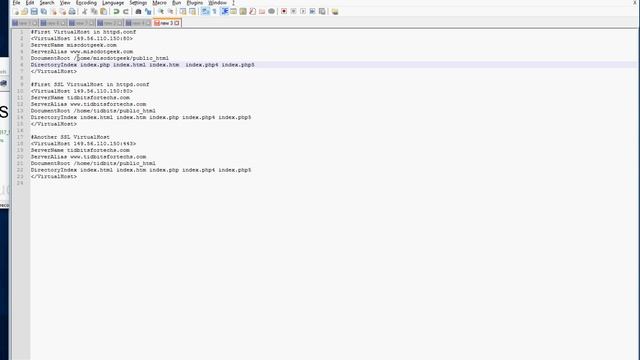Screen dimensions: 640x360
Task: Switch to the 'new 2' tab
Action: 109,23
